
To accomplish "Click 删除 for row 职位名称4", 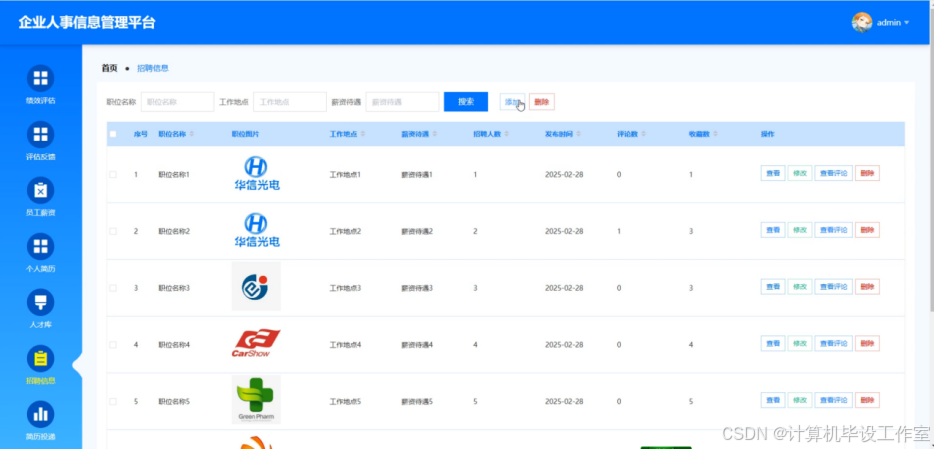I will point(867,344).
